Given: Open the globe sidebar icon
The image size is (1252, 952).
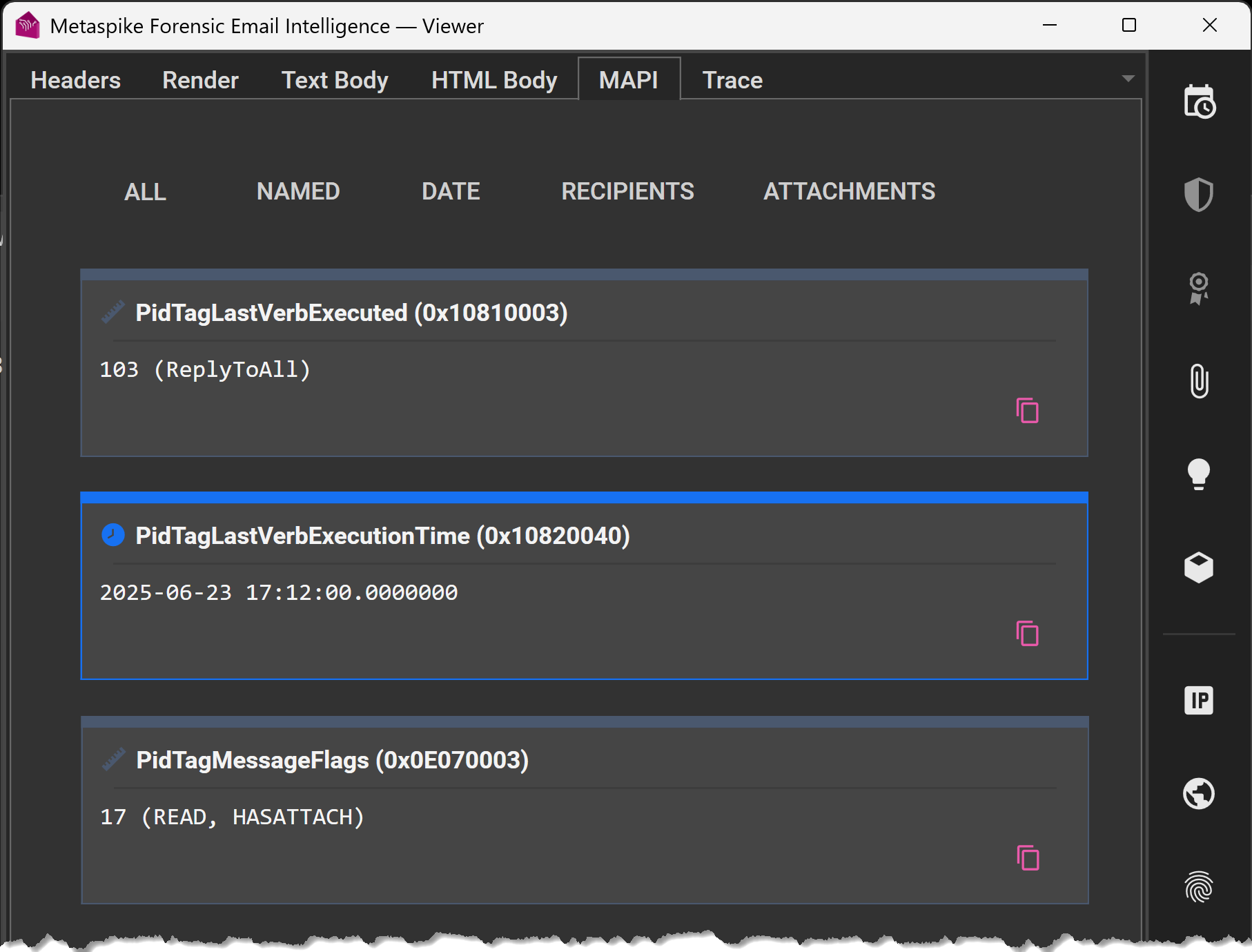Looking at the screenshot, I should coord(1199,793).
